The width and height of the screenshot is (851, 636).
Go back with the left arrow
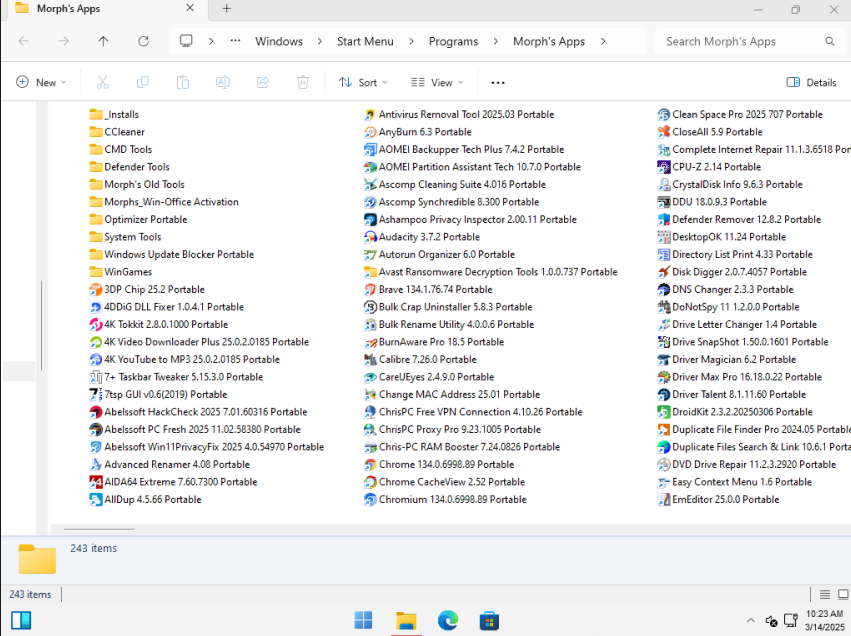point(23,41)
